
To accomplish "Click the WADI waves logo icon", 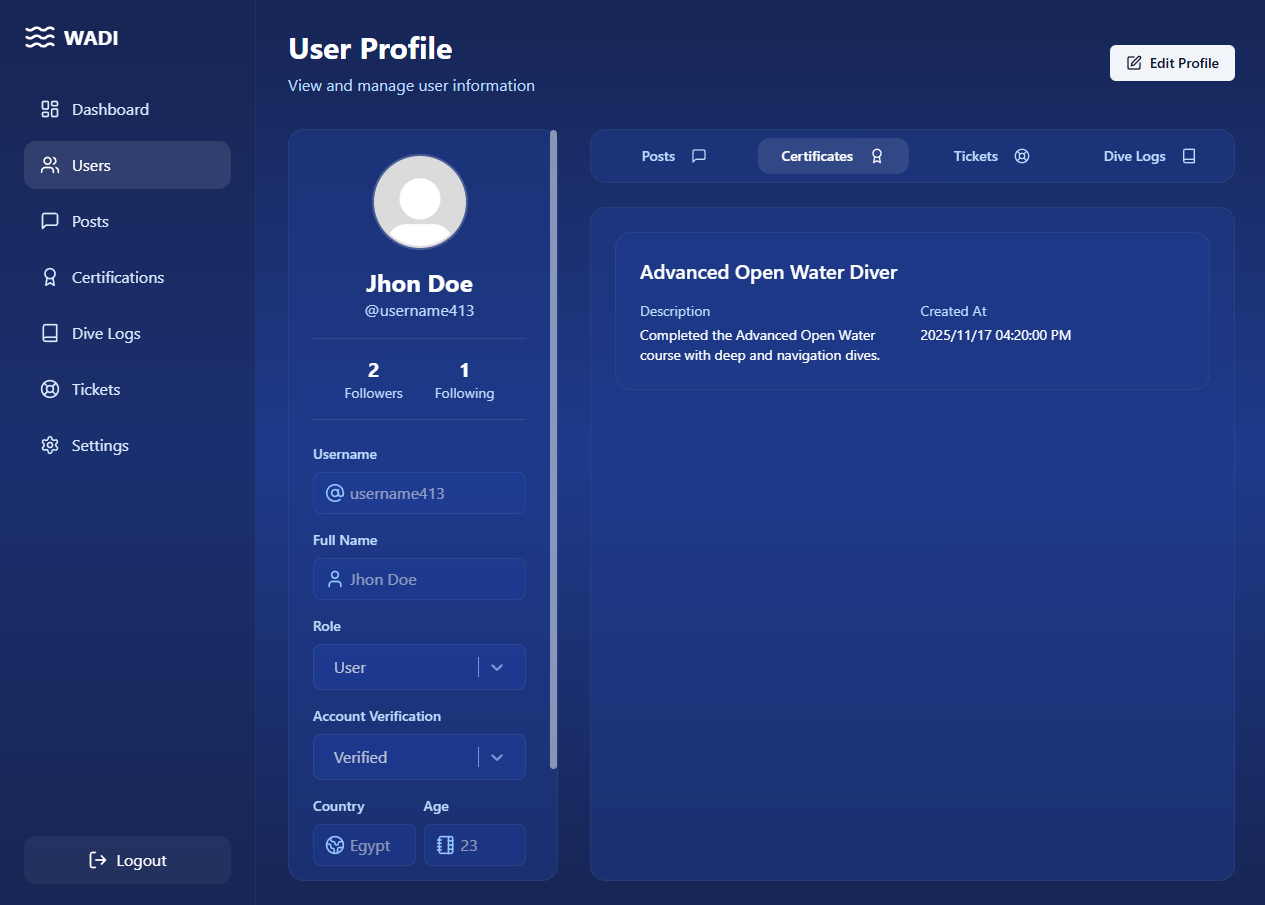I will (x=39, y=38).
